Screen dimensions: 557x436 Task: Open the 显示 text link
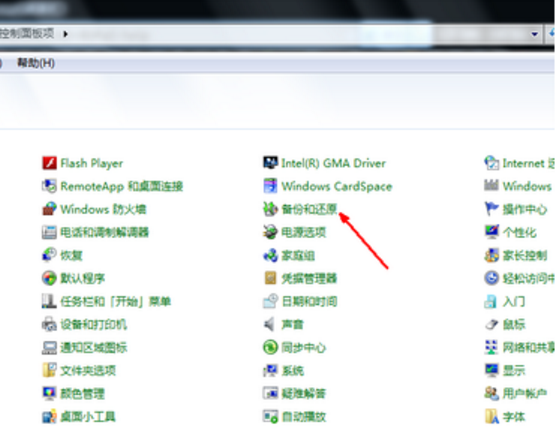coord(514,370)
